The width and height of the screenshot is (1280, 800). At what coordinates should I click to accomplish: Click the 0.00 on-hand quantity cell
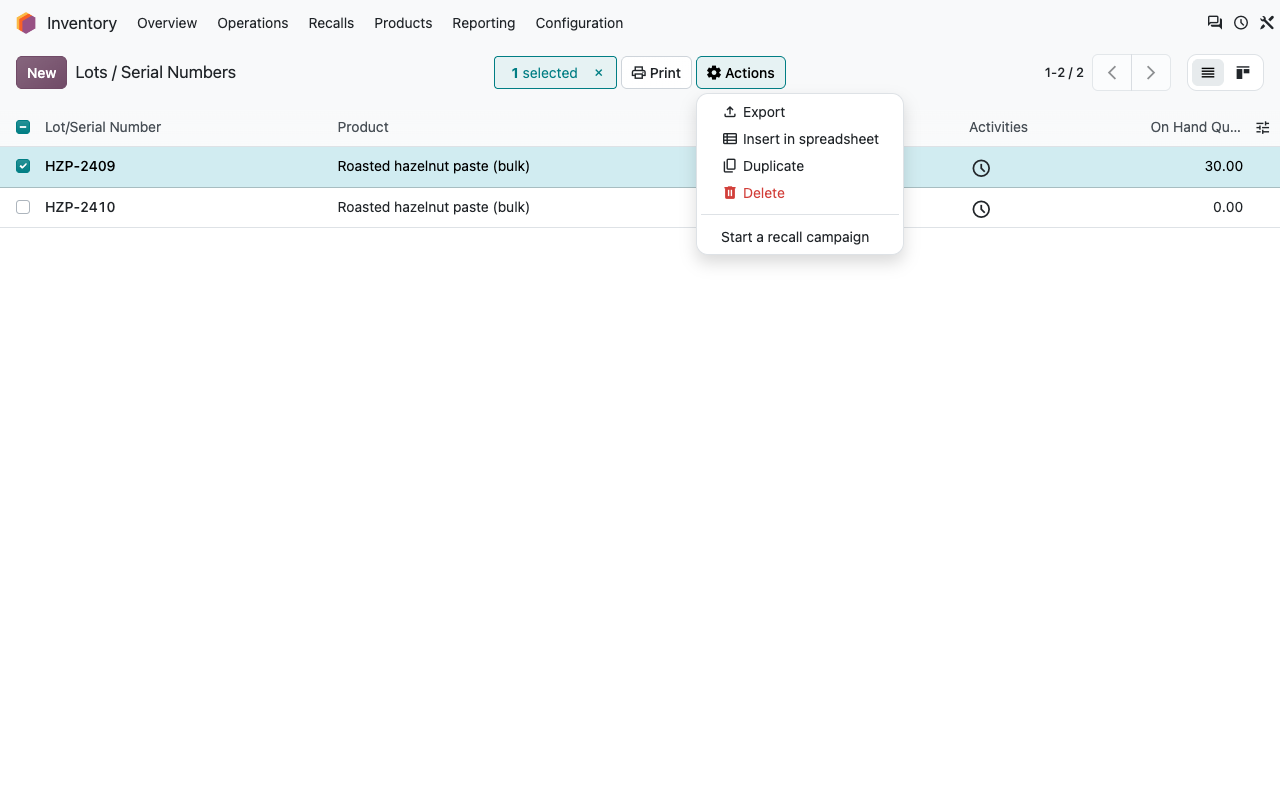tap(1228, 207)
